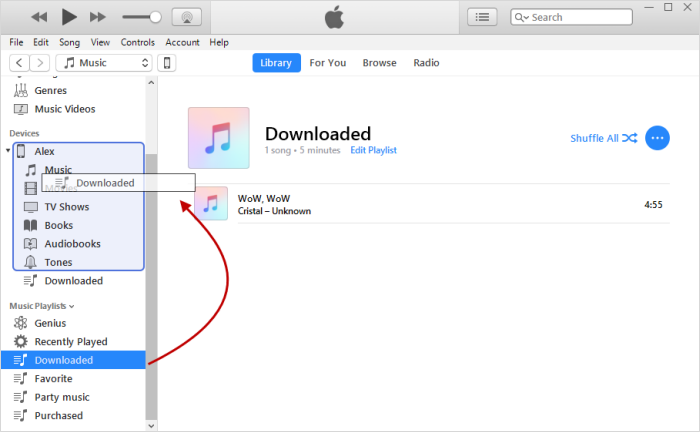Click Shuffle All
The width and height of the screenshot is (700, 432).
click(604, 138)
